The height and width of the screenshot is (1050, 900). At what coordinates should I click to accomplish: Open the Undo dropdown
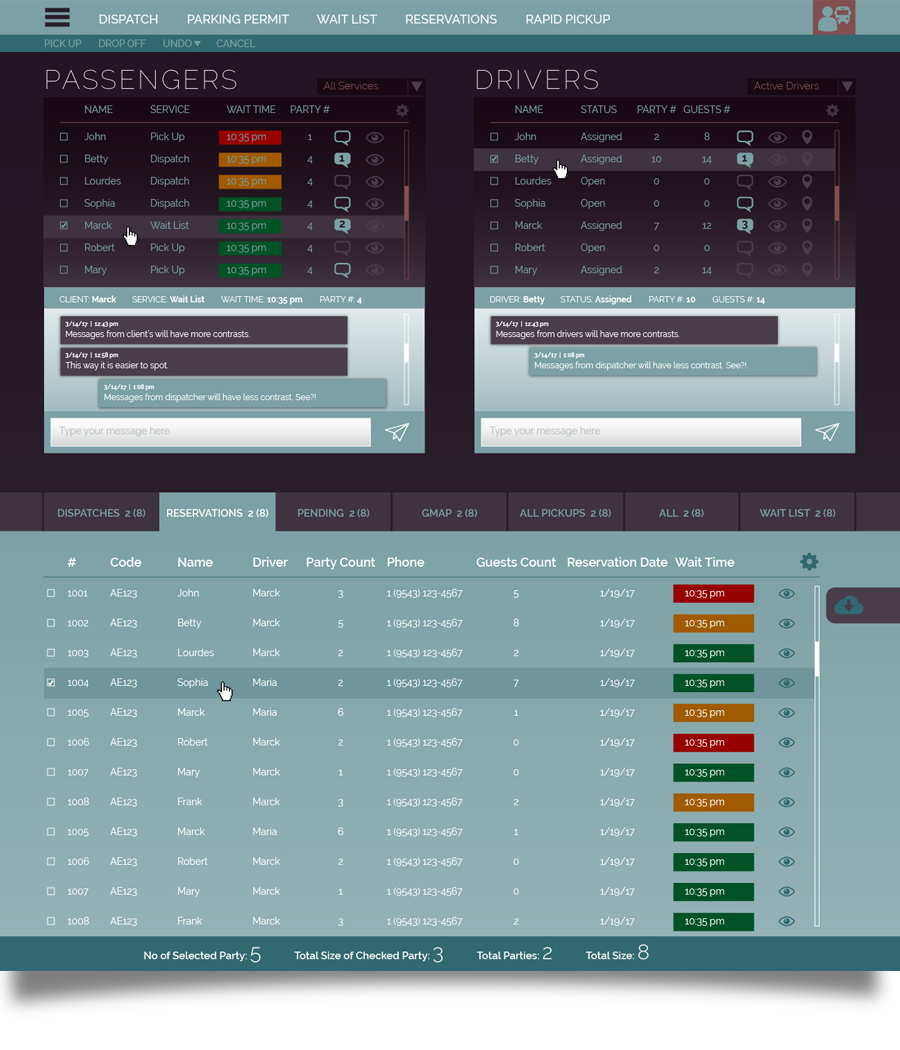(181, 44)
